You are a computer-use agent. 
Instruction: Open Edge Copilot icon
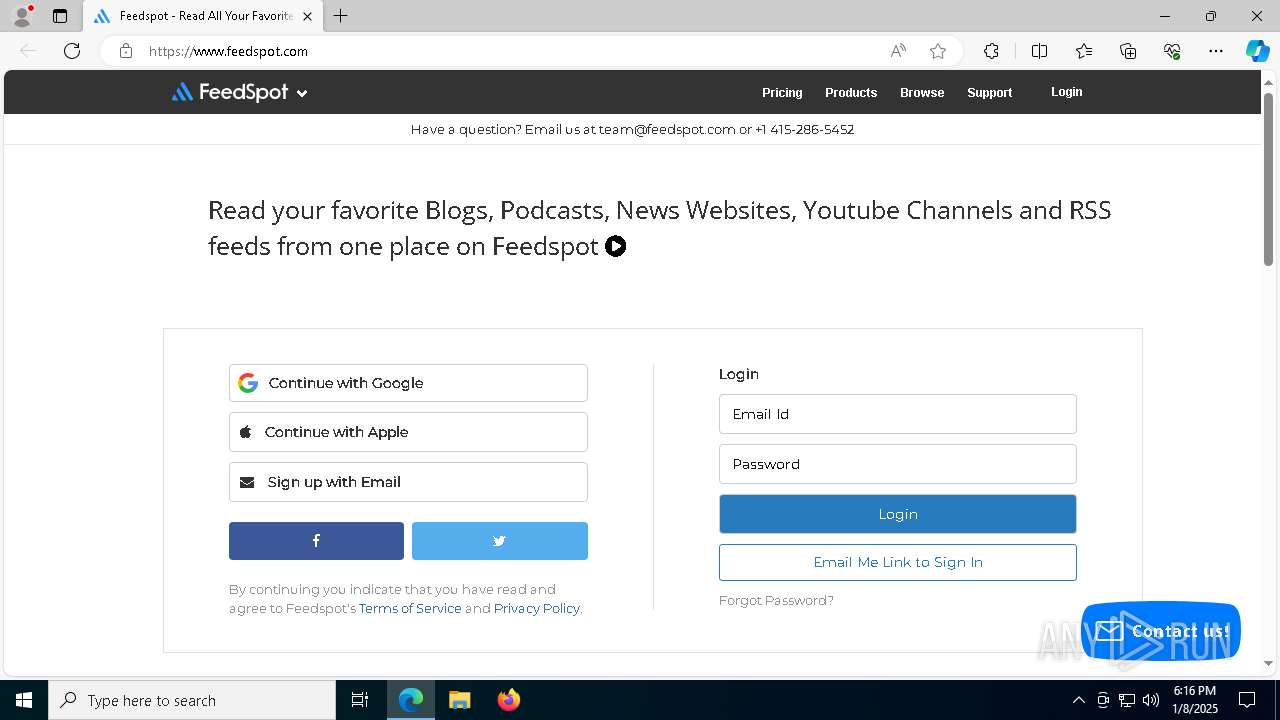pyautogui.click(x=1257, y=51)
